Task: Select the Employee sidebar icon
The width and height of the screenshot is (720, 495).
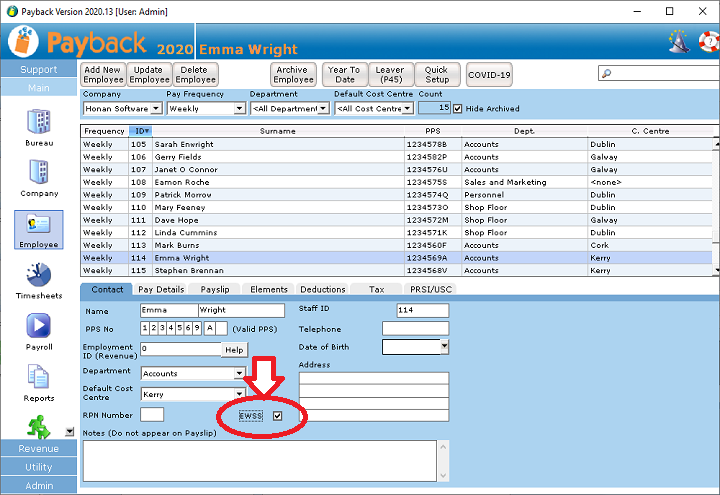Action: coord(39,226)
